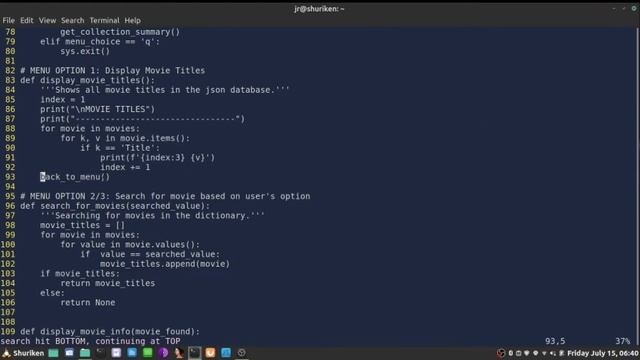
Task: Click the comment MENU OPTION 2/3 on line 95
Action: pos(165,196)
